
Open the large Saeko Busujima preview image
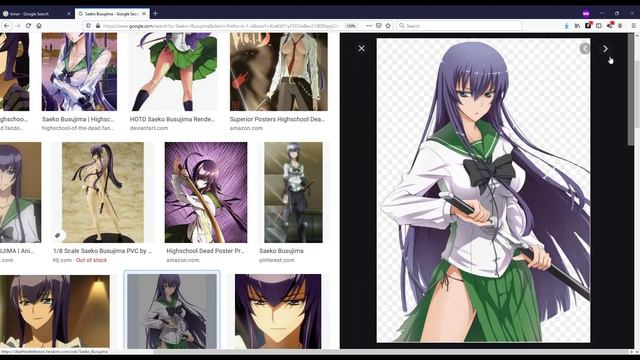(483, 190)
